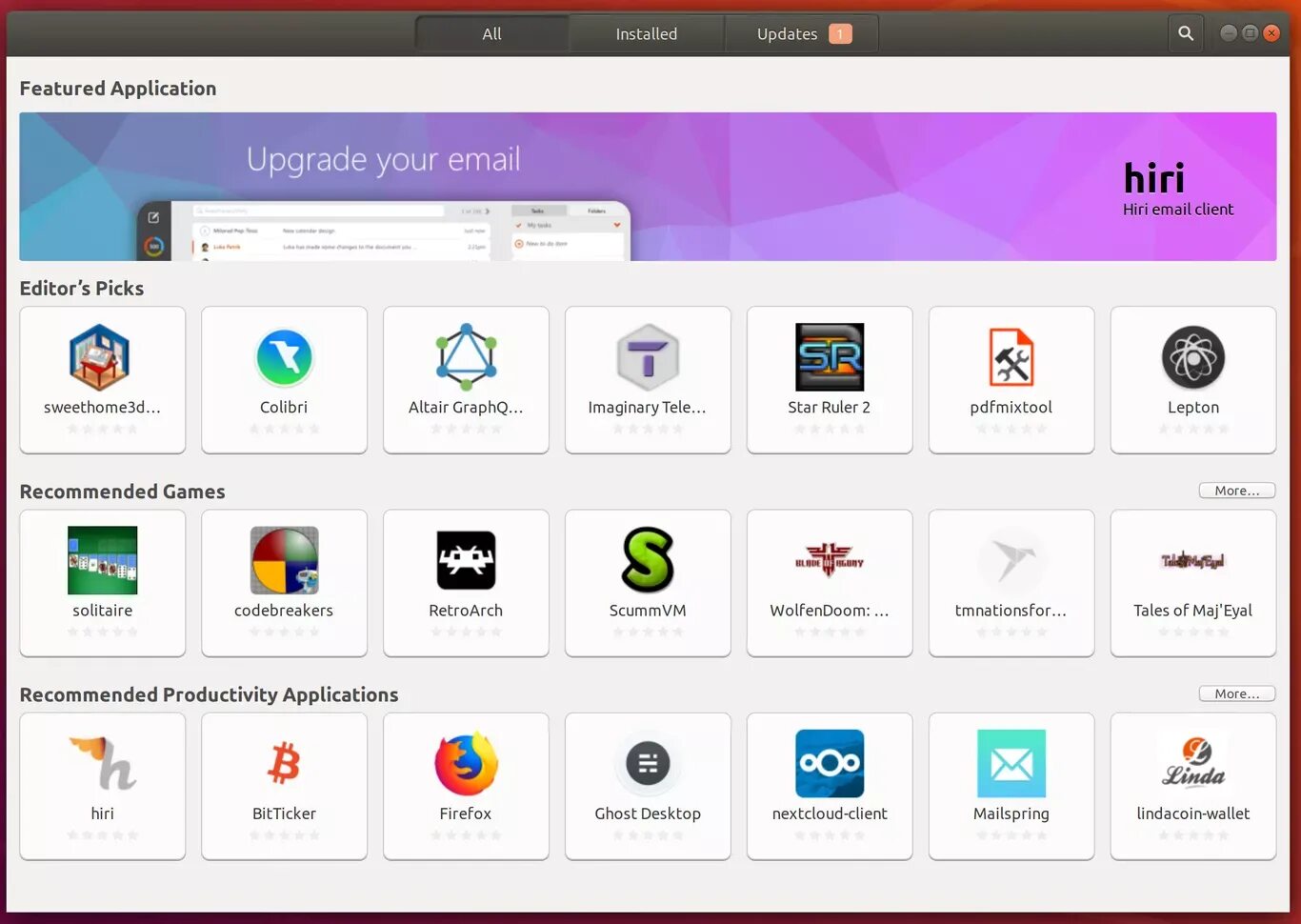Image resolution: width=1301 pixels, height=924 pixels.
Task: Show more Recommended Productivity Applications
Action: tap(1236, 693)
